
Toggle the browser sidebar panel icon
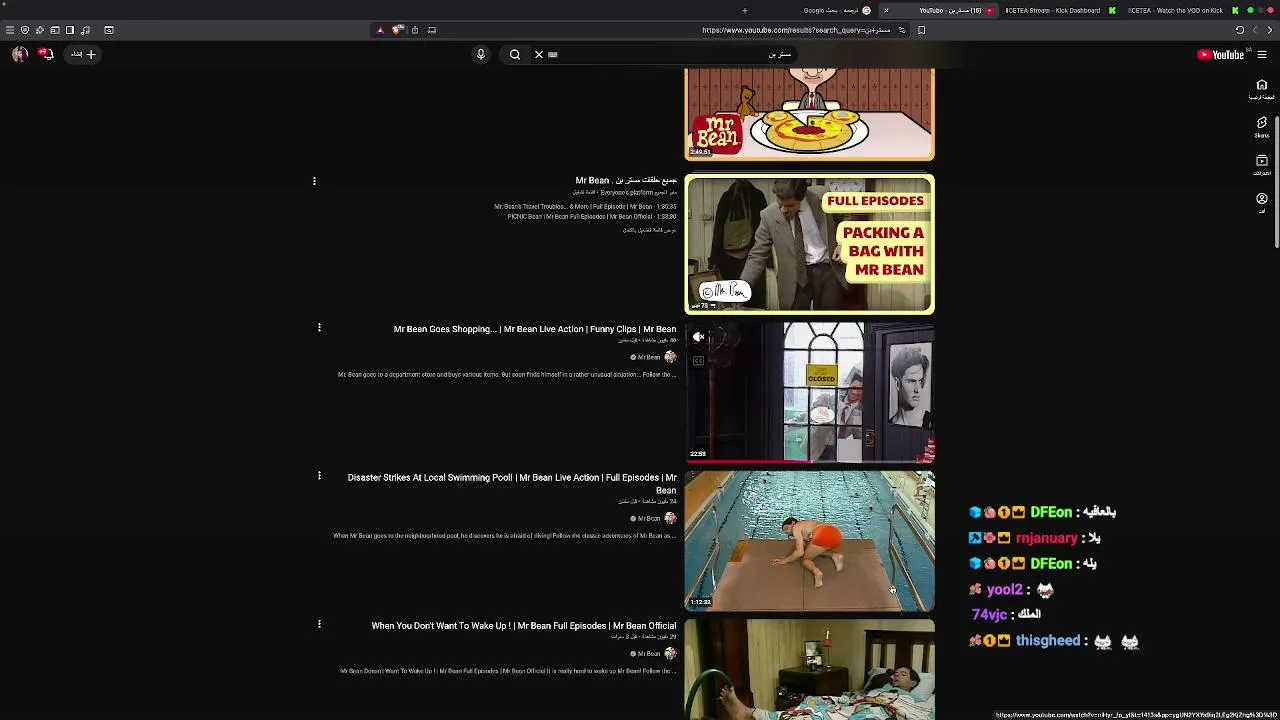coord(70,30)
